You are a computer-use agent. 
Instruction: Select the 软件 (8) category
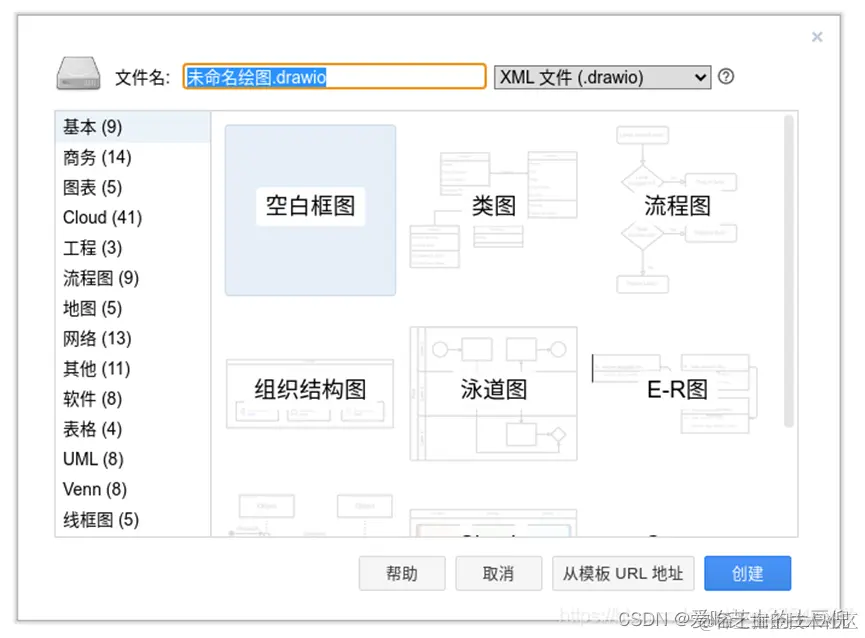pyautogui.click(x=132, y=399)
